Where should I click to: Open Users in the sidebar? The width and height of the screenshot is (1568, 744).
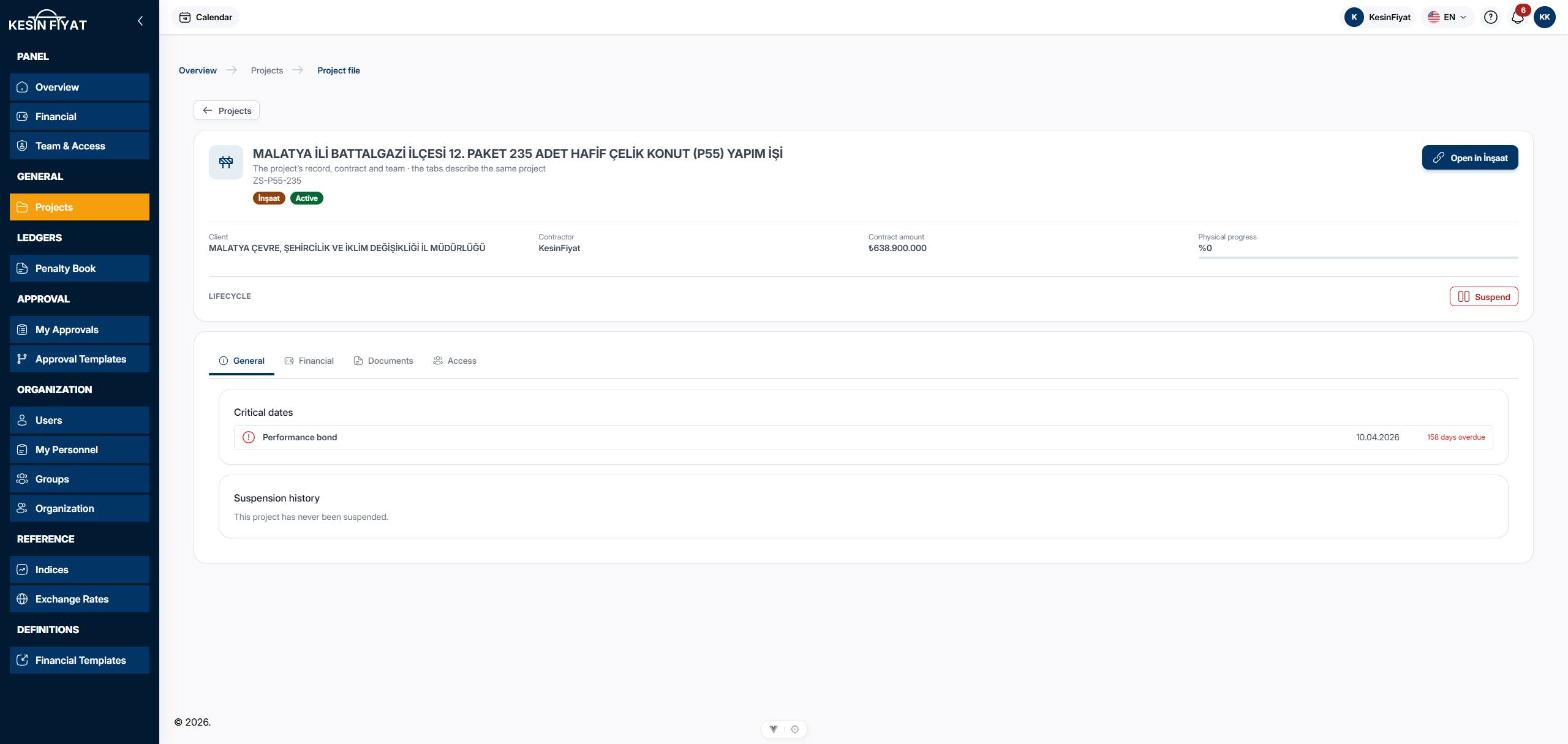(79, 420)
